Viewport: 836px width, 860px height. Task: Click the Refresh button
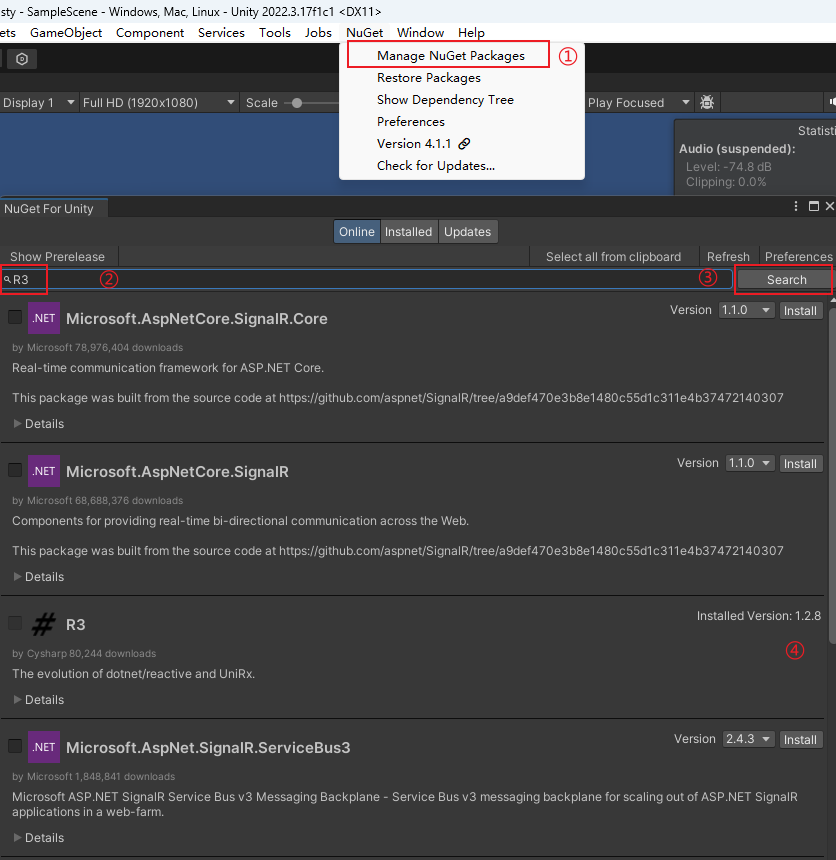point(728,257)
